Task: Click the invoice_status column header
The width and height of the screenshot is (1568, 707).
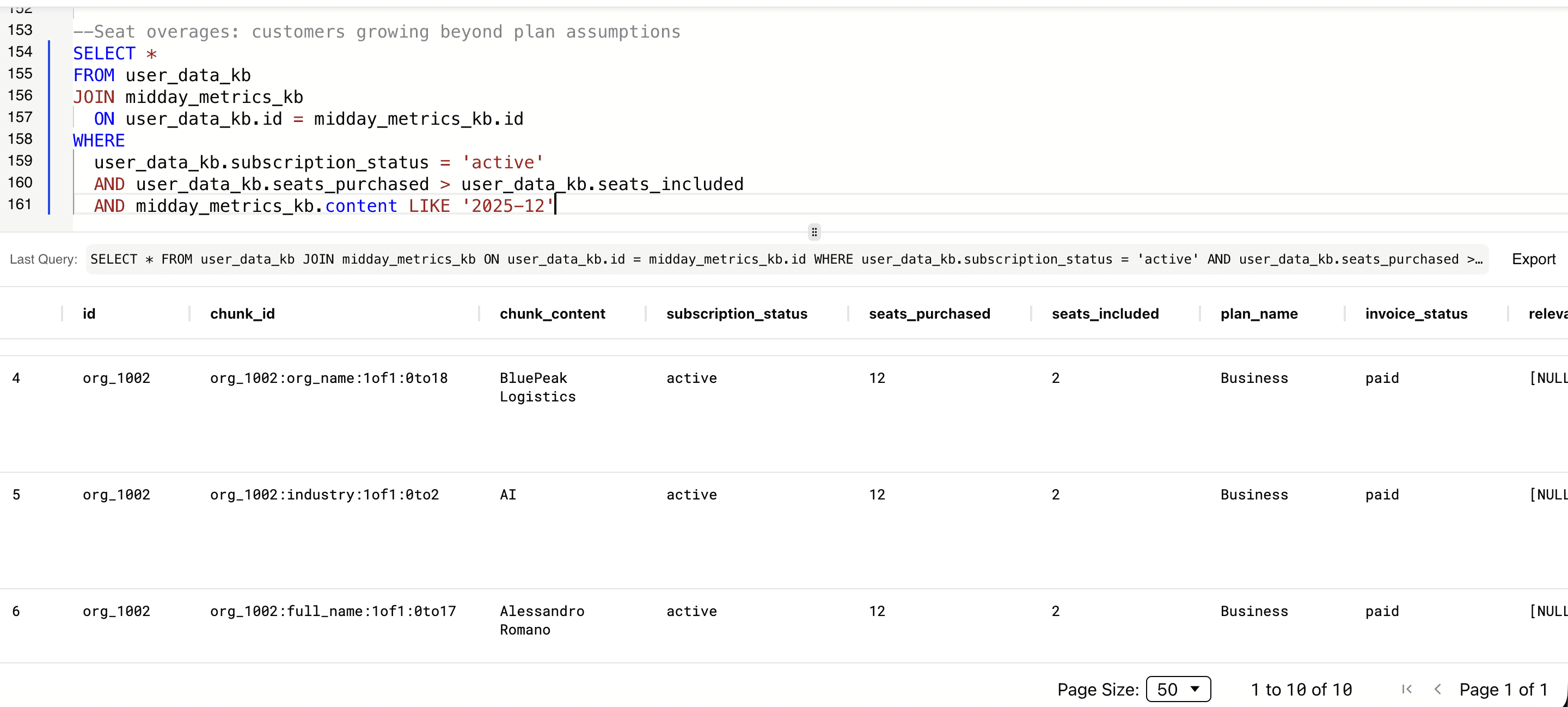Action: coord(1415,314)
